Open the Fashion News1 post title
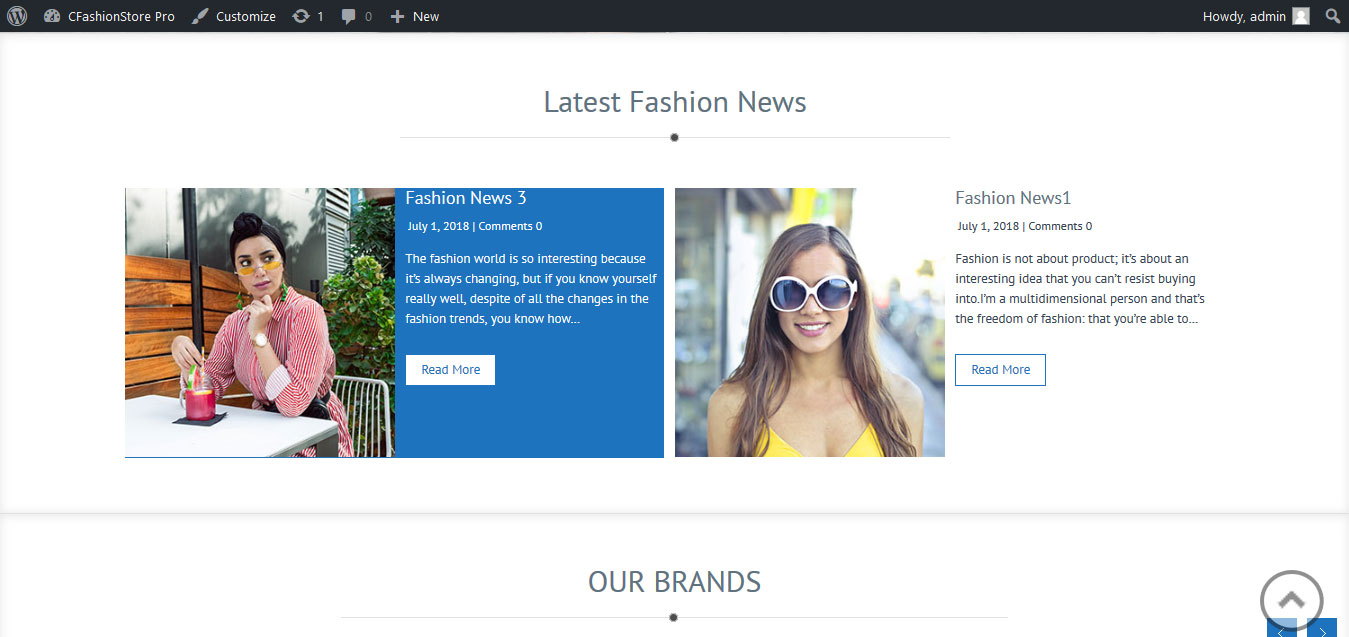The width and height of the screenshot is (1349, 637). point(1013,198)
